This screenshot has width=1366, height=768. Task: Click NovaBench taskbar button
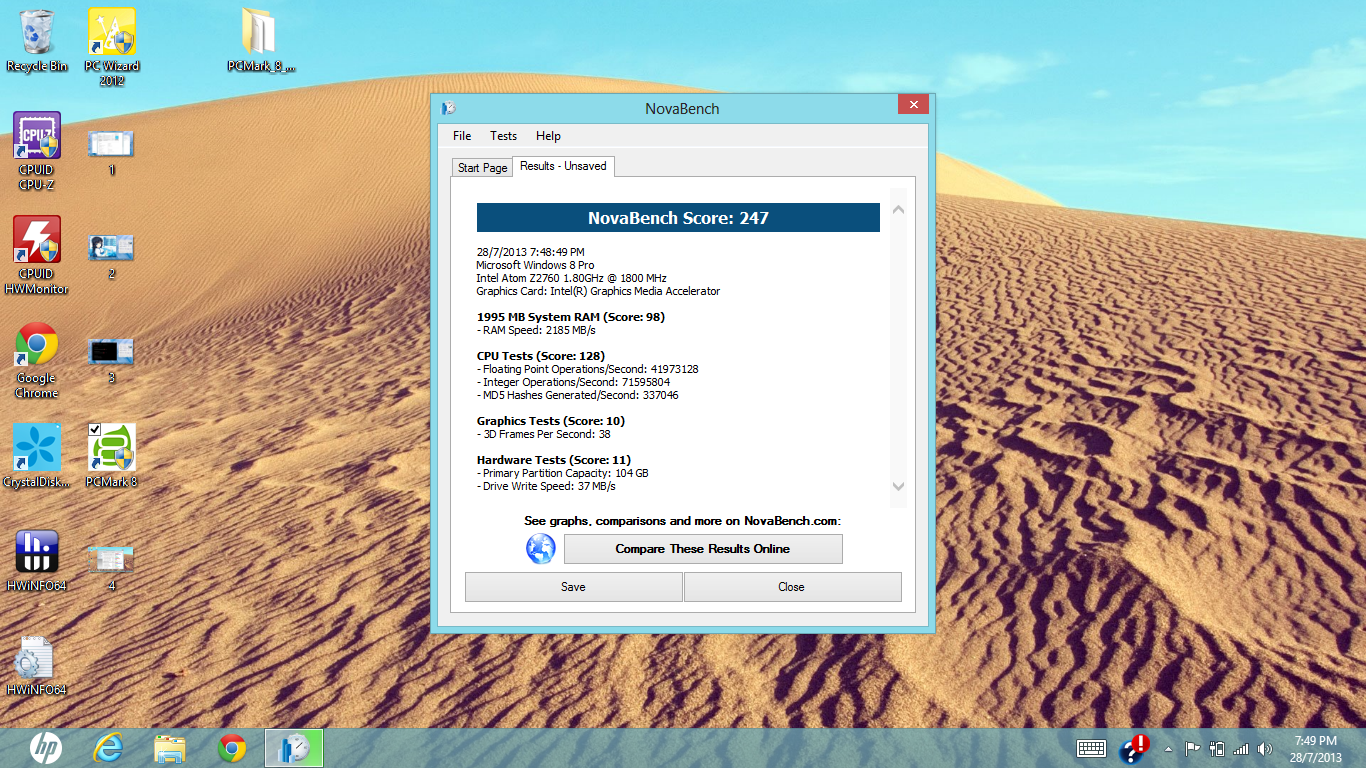[294, 748]
